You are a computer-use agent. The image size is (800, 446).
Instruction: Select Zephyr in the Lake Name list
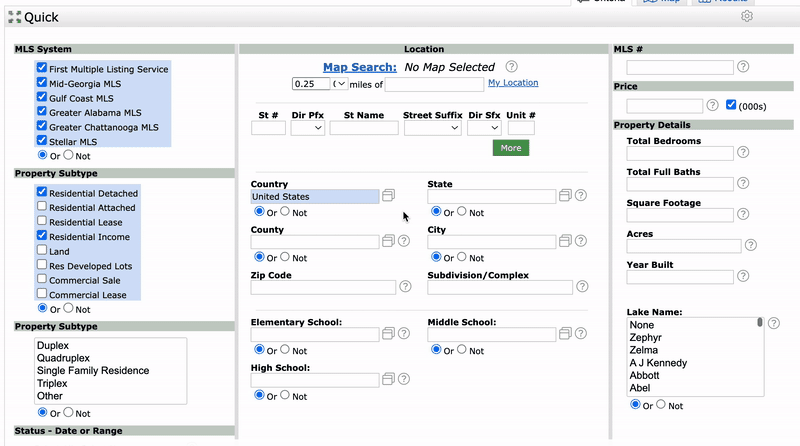coord(645,337)
